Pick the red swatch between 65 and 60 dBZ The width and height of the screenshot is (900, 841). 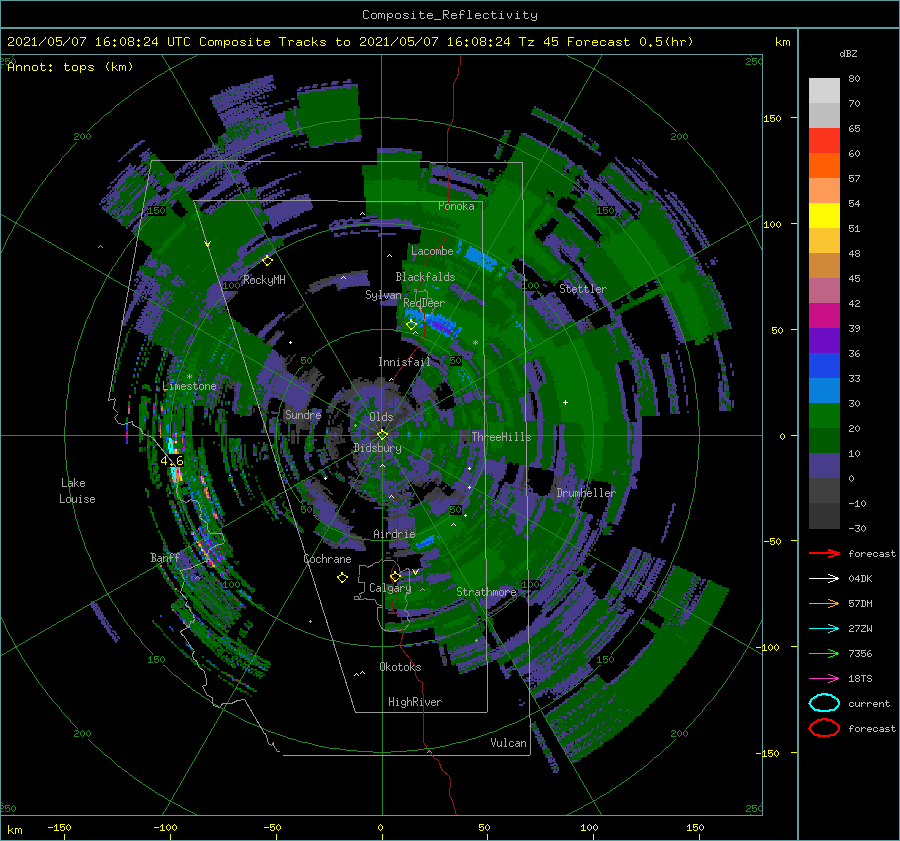[824, 141]
